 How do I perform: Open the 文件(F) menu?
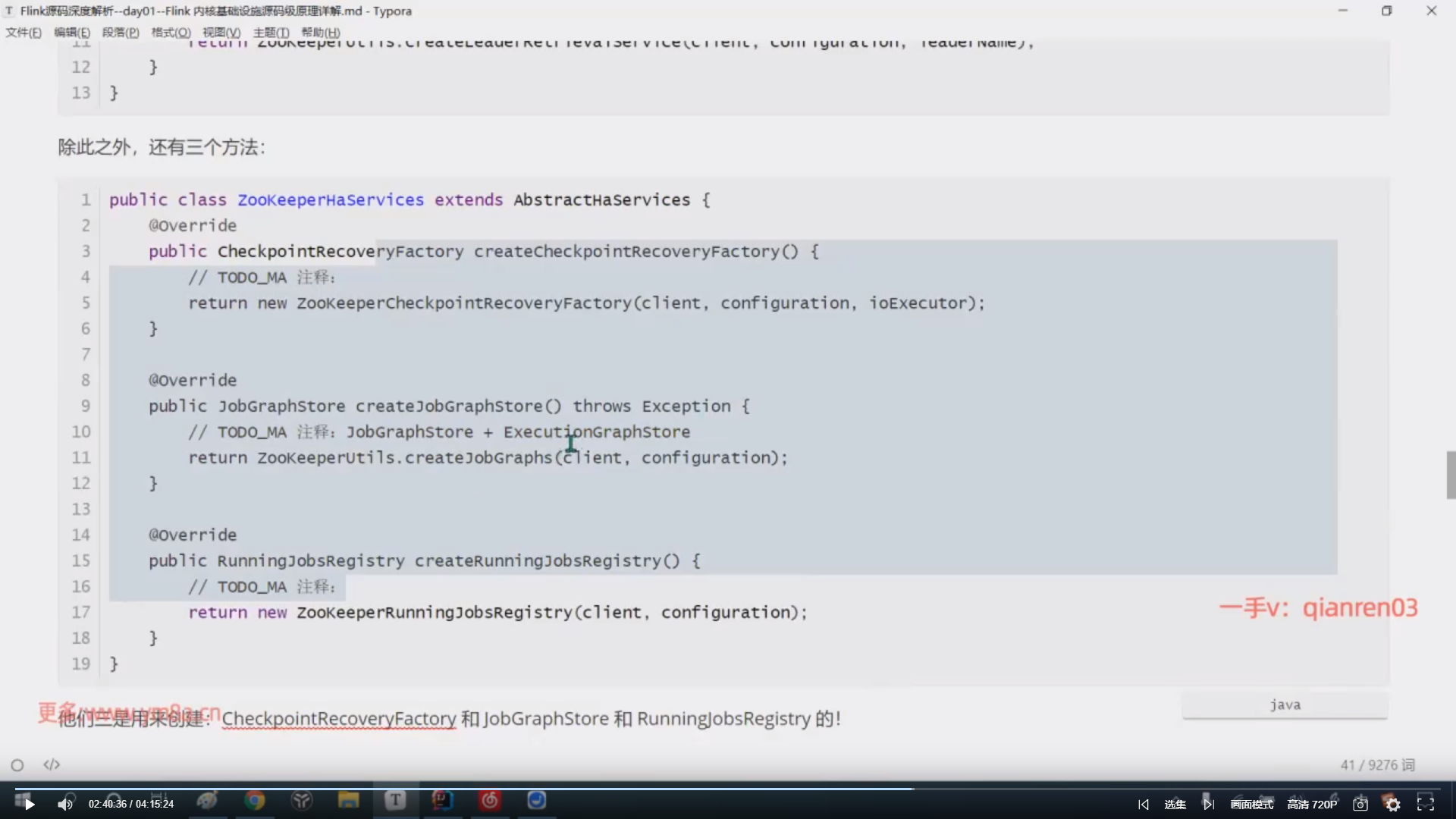[24, 33]
